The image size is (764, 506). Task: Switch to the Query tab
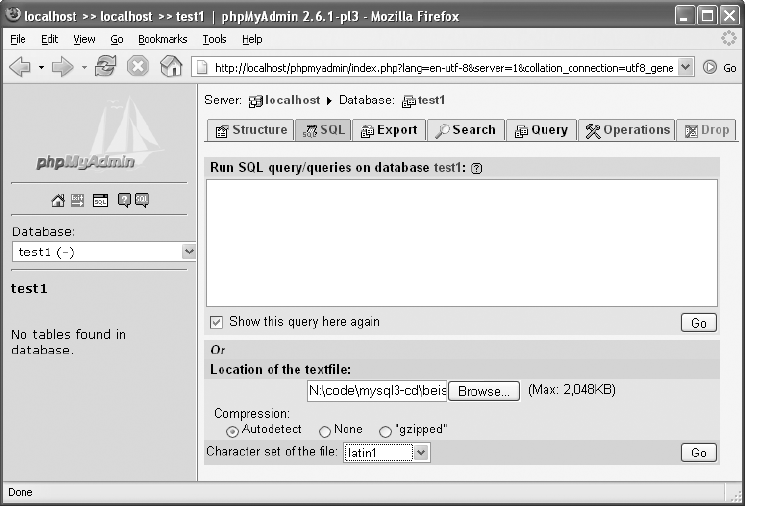tap(541, 130)
